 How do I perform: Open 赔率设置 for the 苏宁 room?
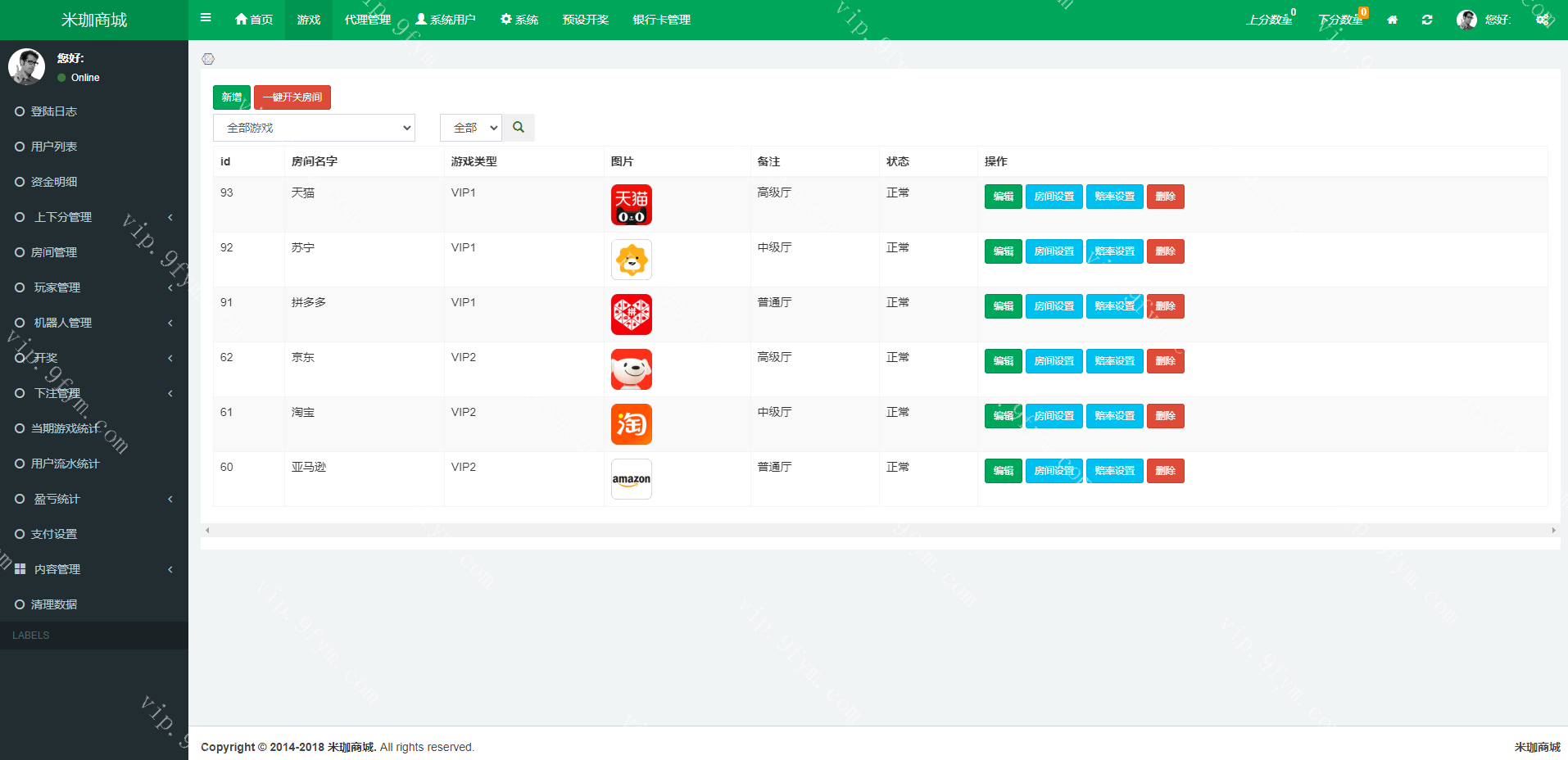(1114, 251)
